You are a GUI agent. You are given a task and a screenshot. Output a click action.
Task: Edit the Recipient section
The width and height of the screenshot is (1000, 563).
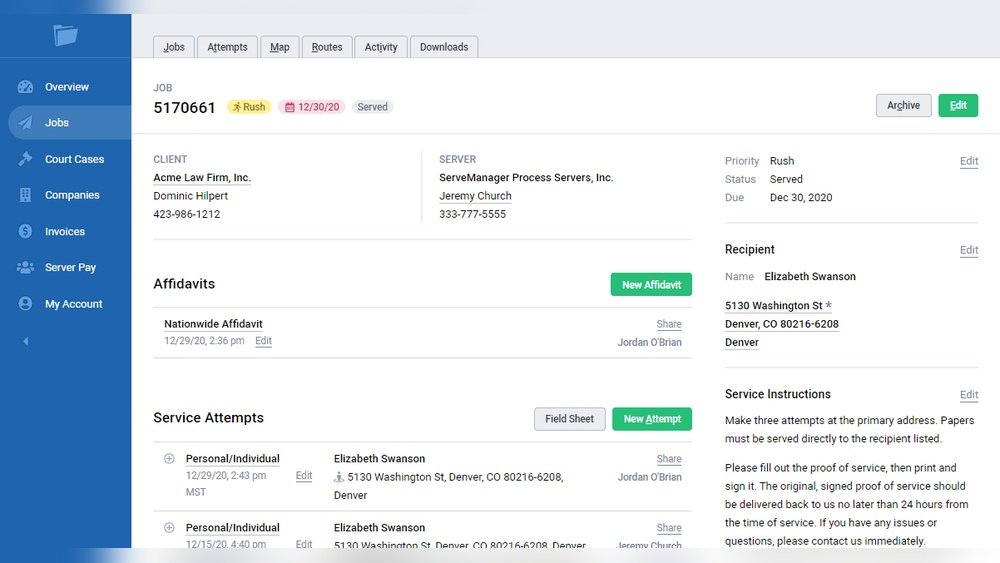[969, 250]
